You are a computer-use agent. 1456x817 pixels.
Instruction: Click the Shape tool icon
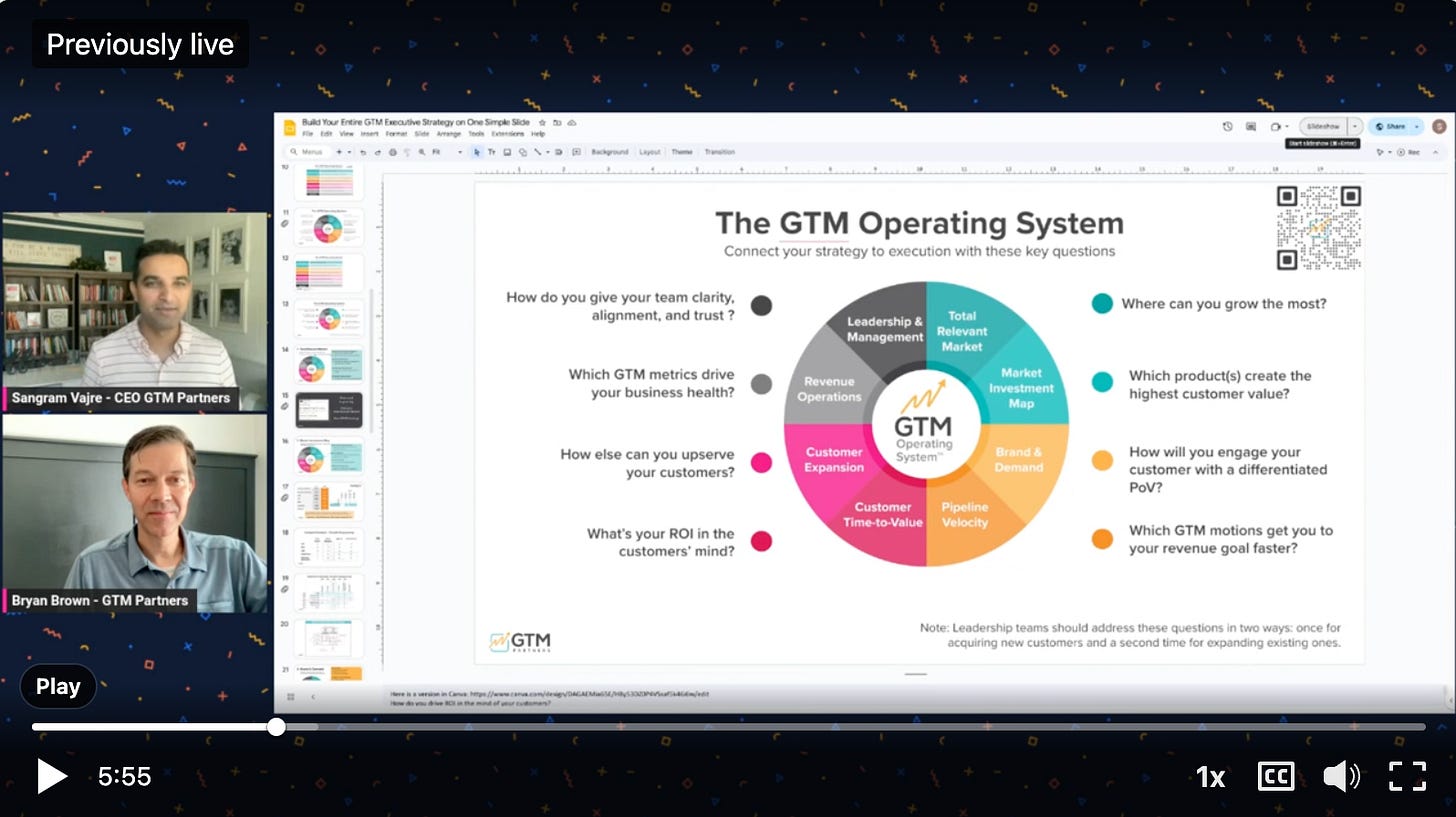tap(522, 152)
